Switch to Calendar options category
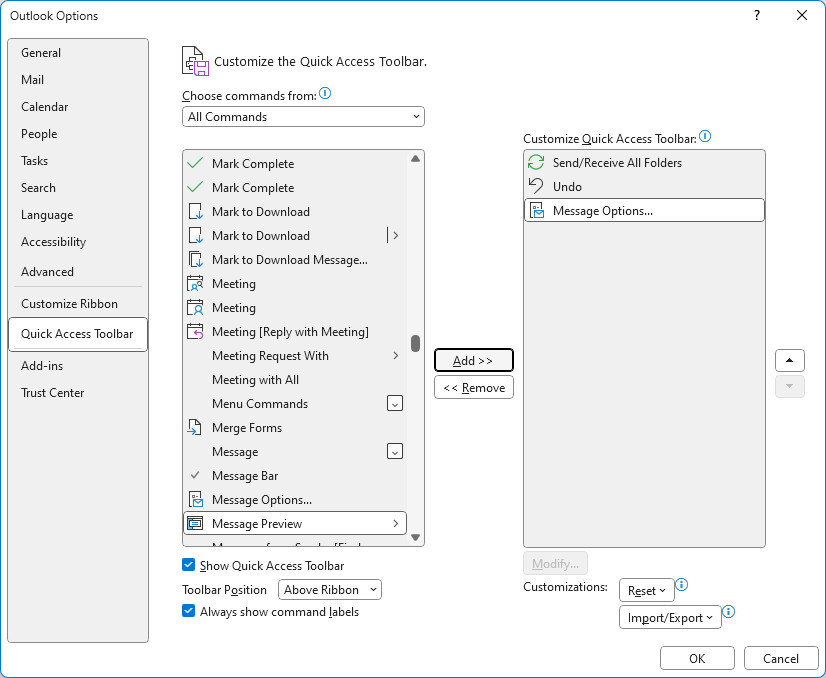826x678 pixels. [x=78, y=106]
